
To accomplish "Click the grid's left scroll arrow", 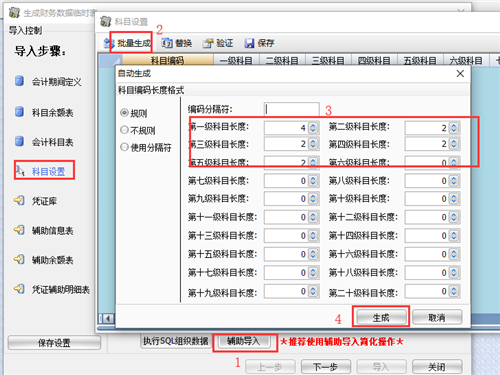I will (108, 318).
